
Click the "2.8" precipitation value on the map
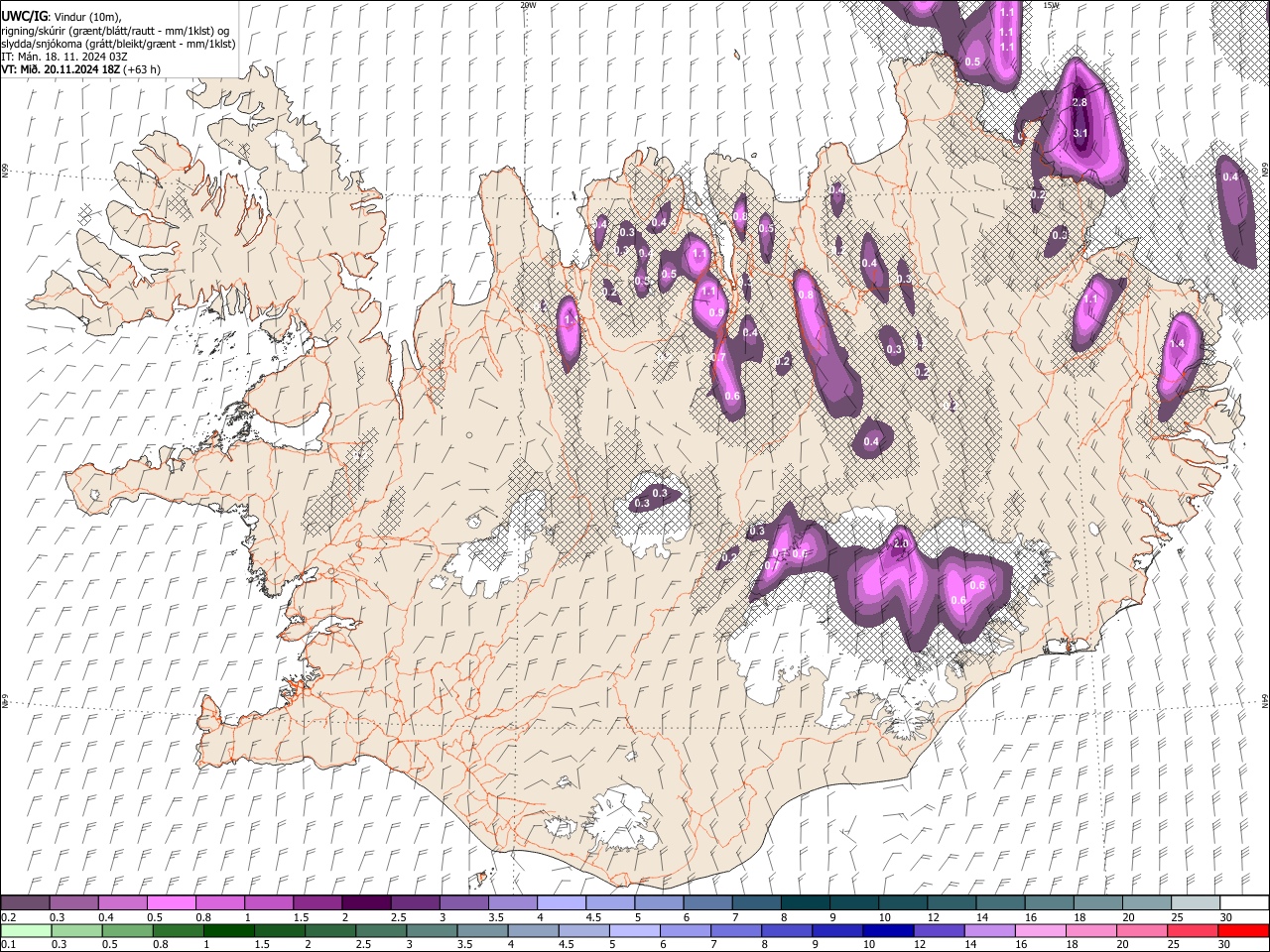tap(1080, 102)
